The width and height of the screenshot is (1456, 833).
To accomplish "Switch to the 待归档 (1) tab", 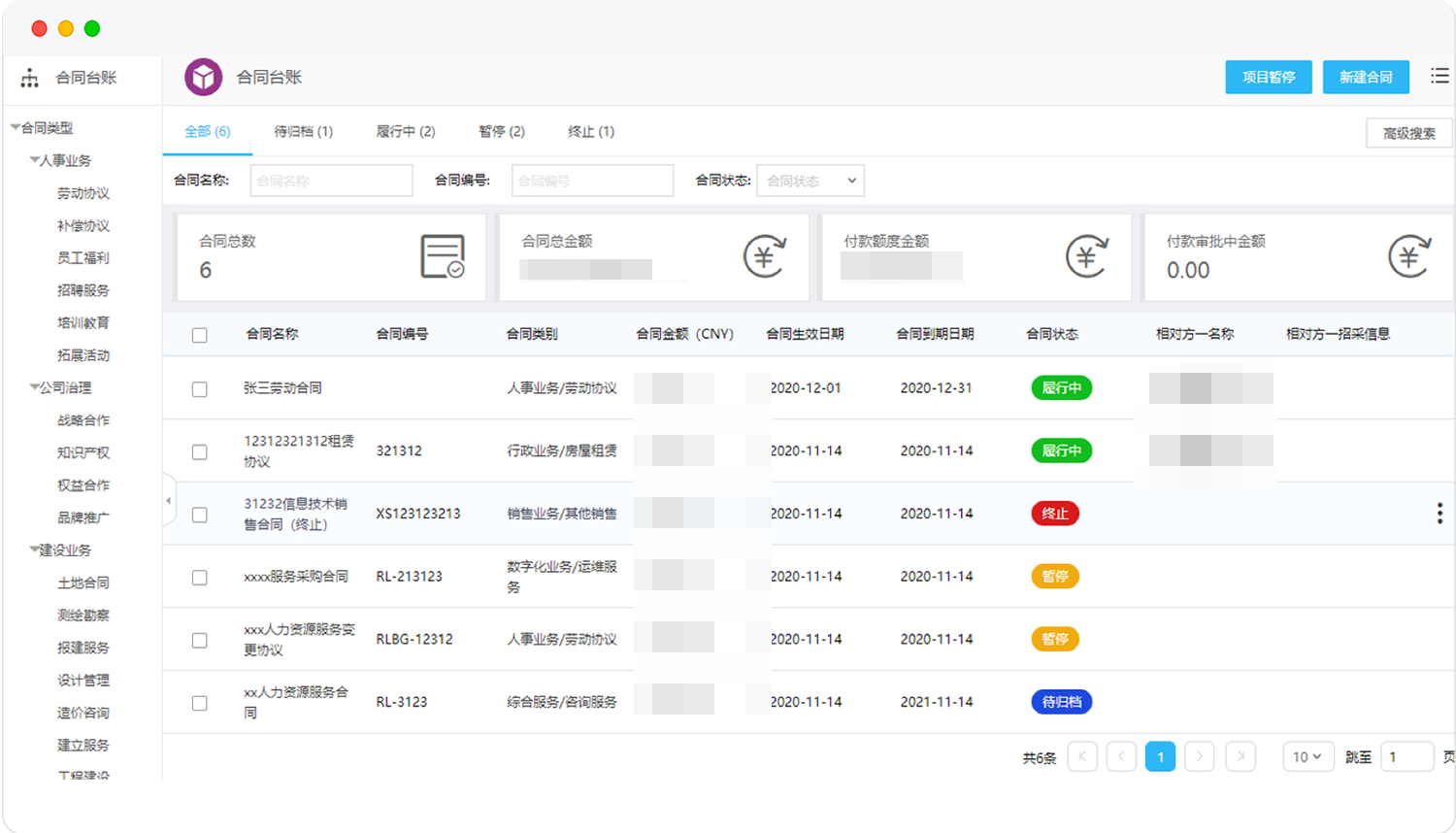I will [x=303, y=131].
